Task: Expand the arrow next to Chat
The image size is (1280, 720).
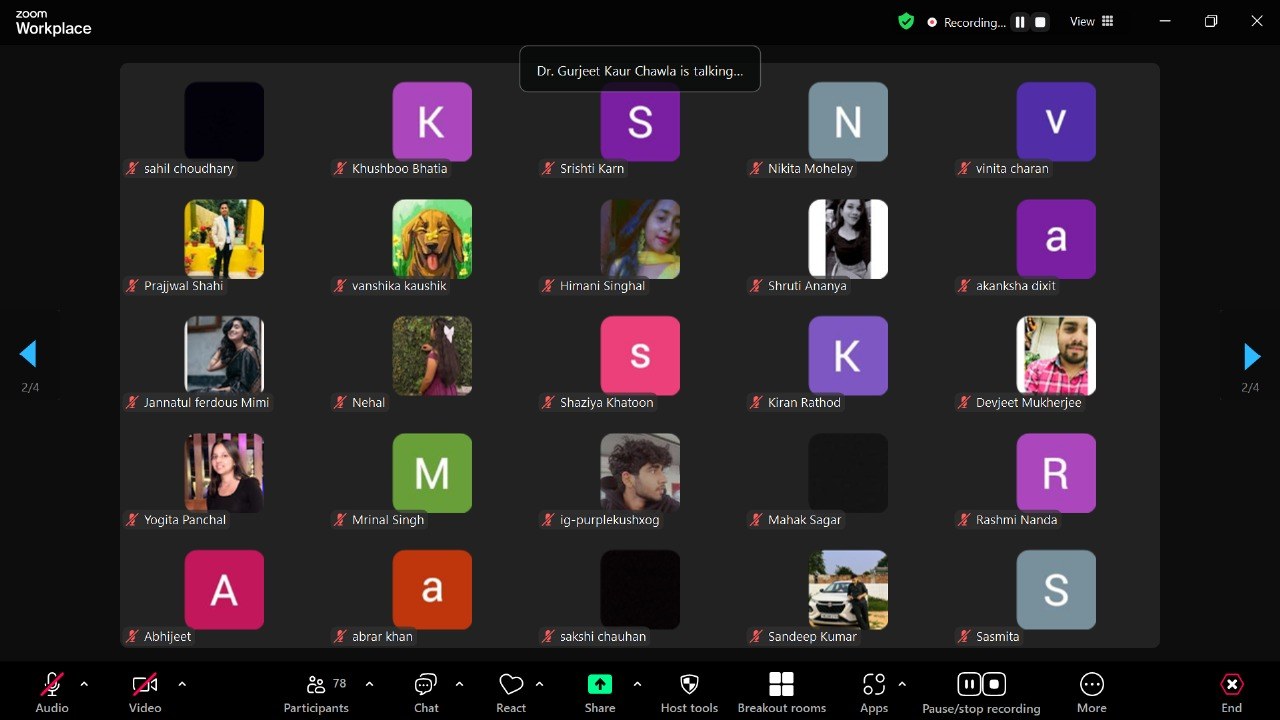Action: 459,684
